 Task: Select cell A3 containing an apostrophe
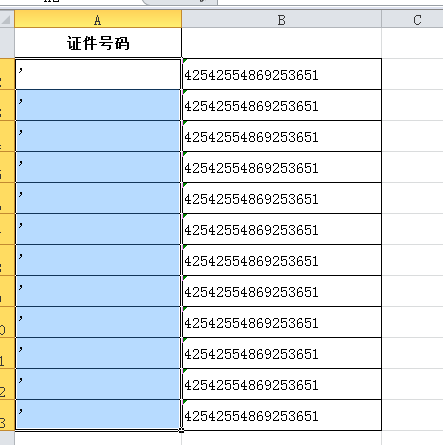coord(98,105)
